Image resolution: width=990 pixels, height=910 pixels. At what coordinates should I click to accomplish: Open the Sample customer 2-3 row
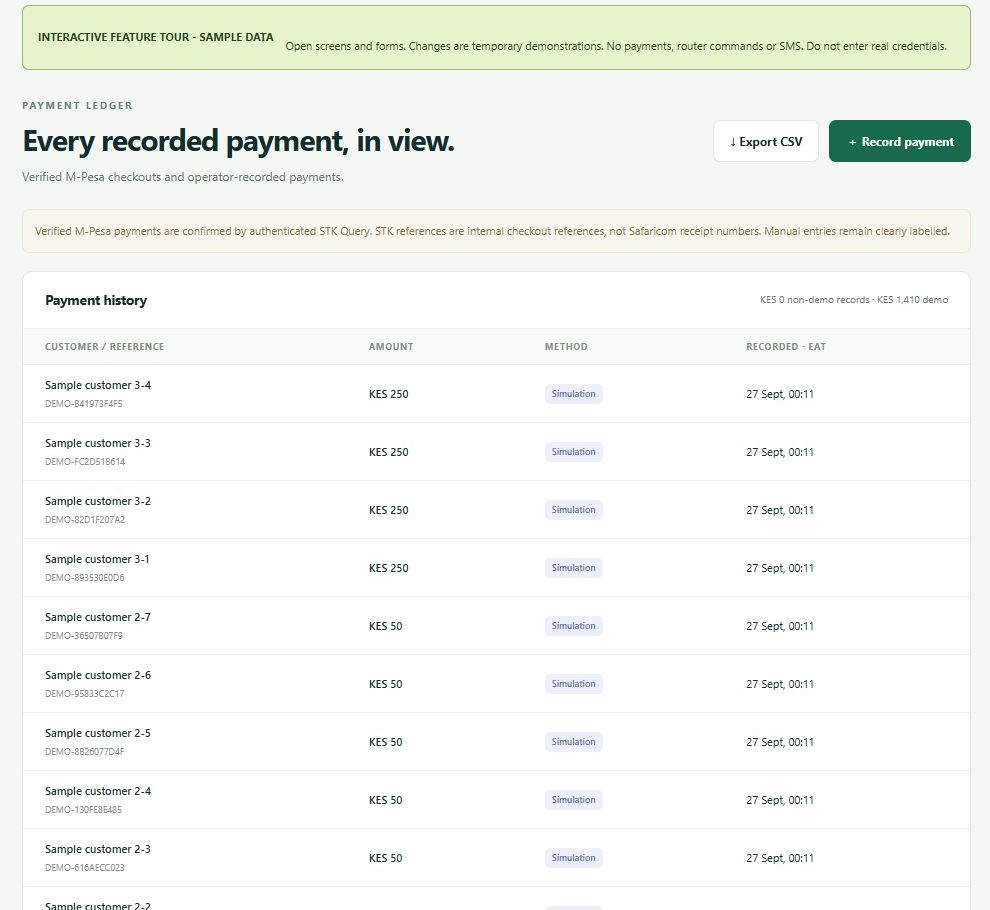tap(496, 858)
